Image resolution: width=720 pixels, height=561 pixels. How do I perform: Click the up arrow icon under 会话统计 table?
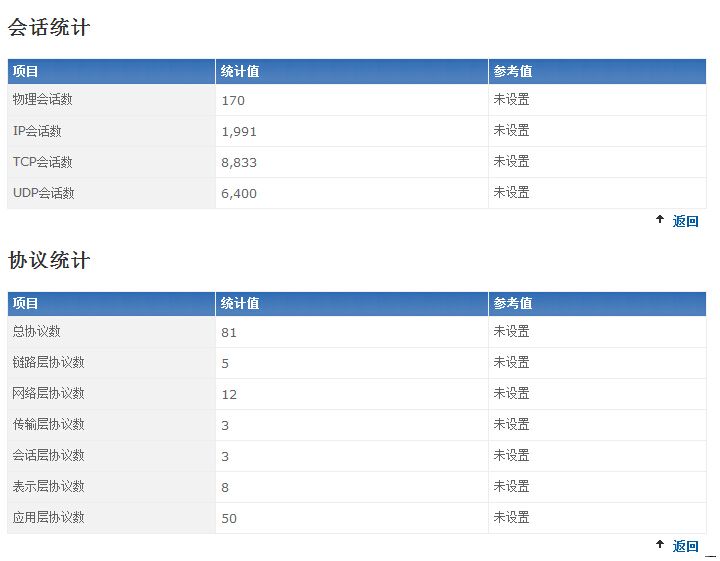pyautogui.click(x=660, y=219)
